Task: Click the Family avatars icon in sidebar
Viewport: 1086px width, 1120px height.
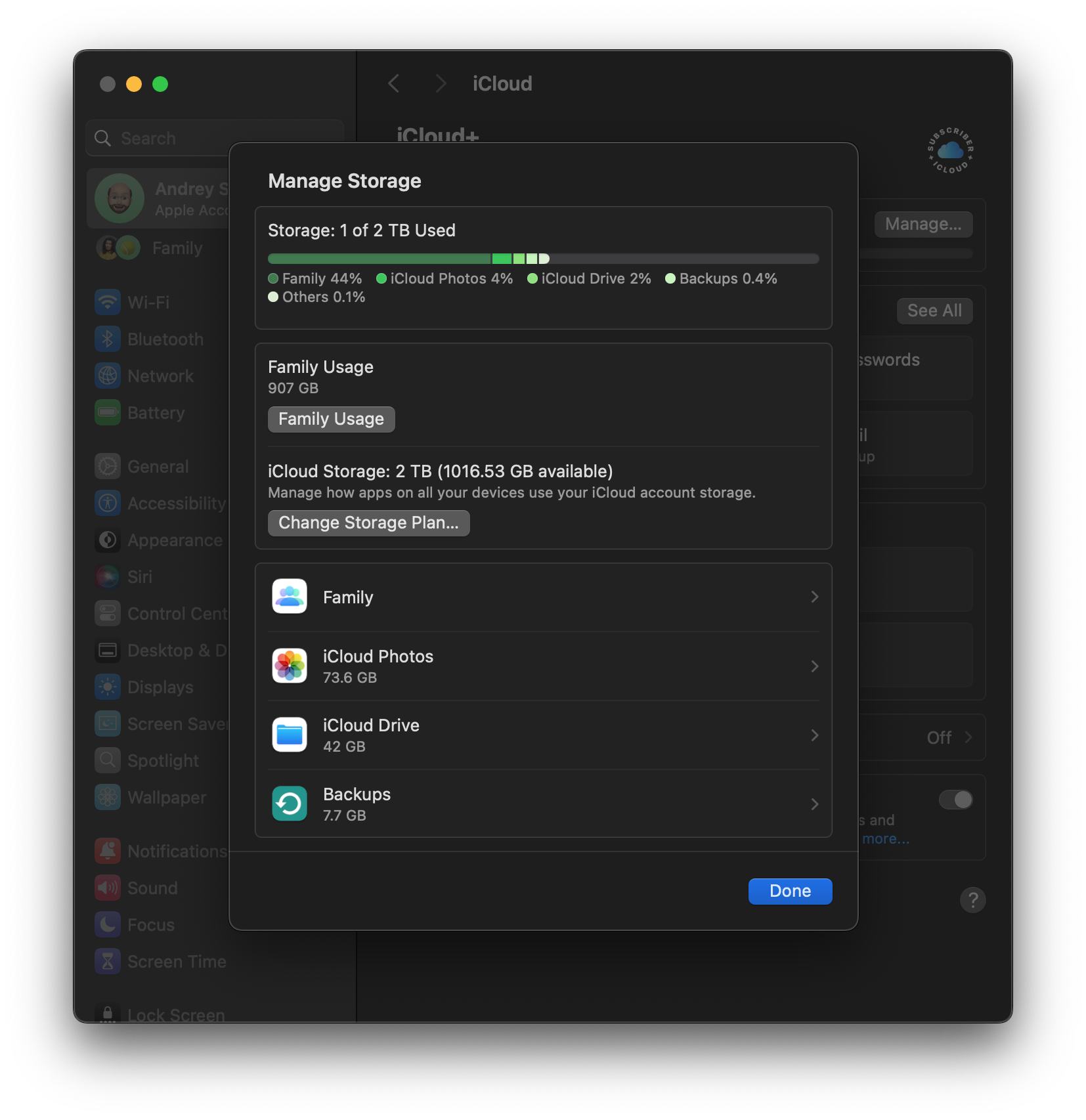Action: point(118,248)
